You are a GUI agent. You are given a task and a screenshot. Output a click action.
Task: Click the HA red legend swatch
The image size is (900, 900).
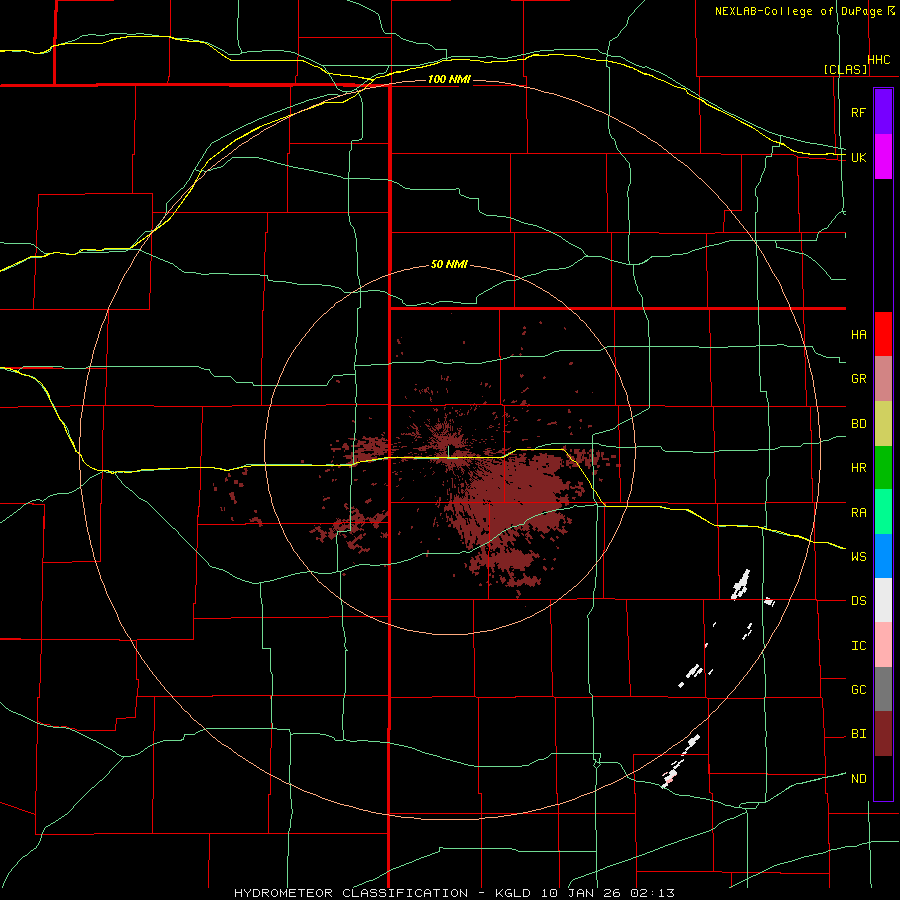(x=883, y=334)
